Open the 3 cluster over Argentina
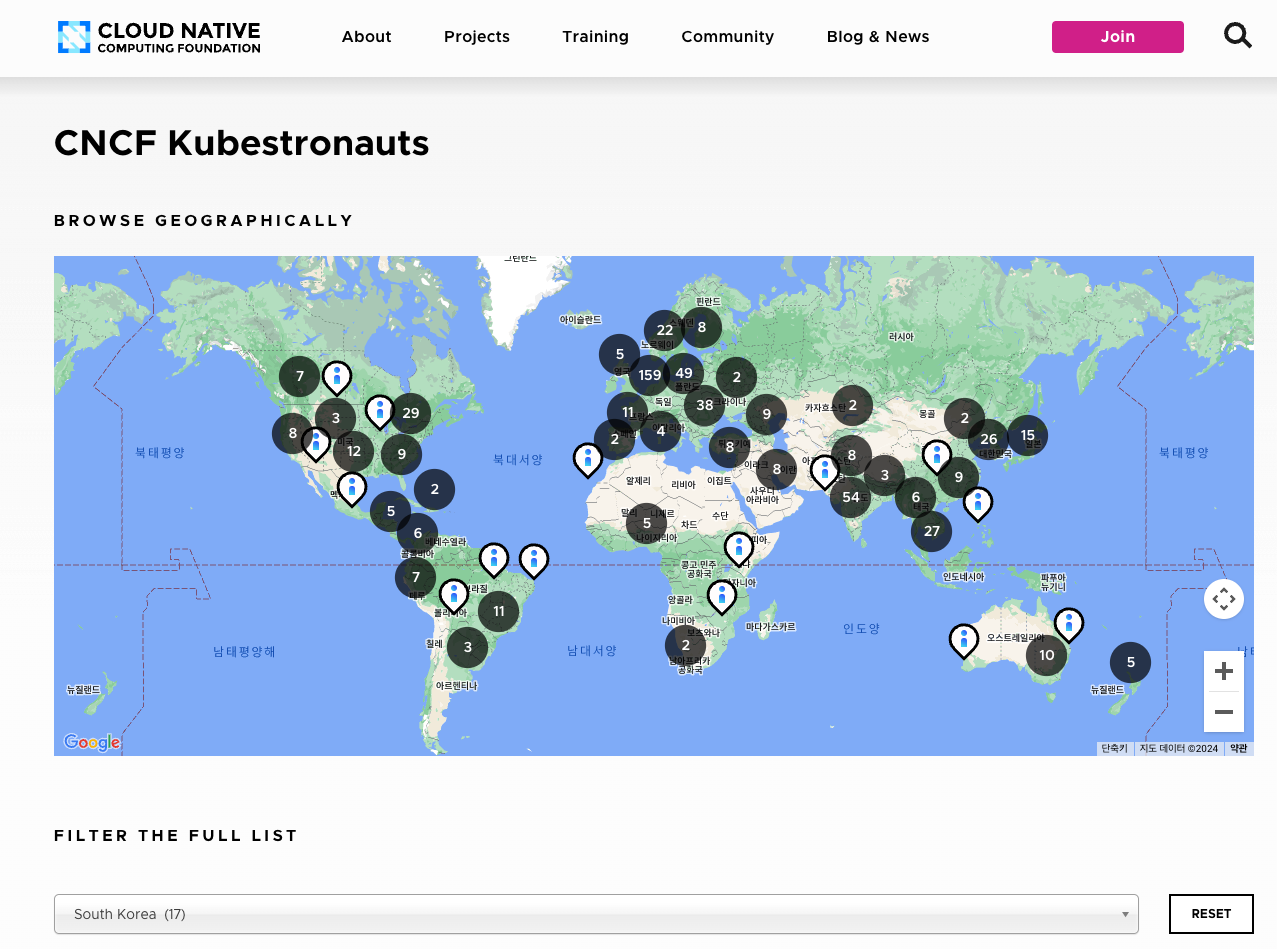Image resolution: width=1277 pixels, height=949 pixels. tap(467, 647)
